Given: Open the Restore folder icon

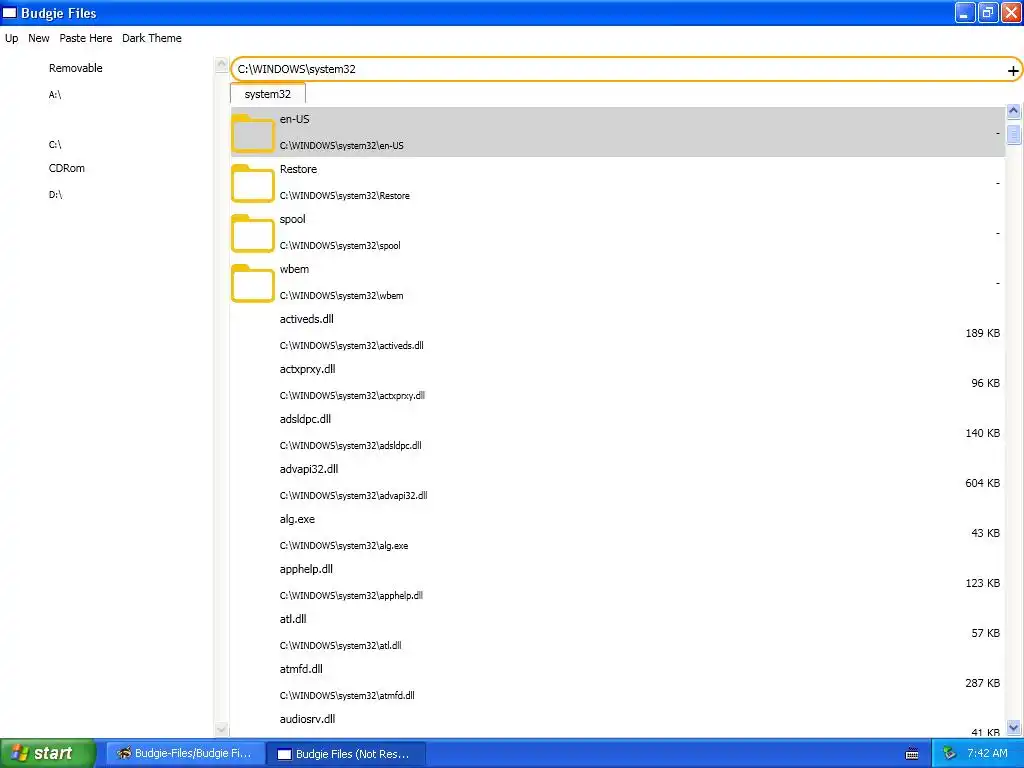Looking at the screenshot, I should [253, 183].
